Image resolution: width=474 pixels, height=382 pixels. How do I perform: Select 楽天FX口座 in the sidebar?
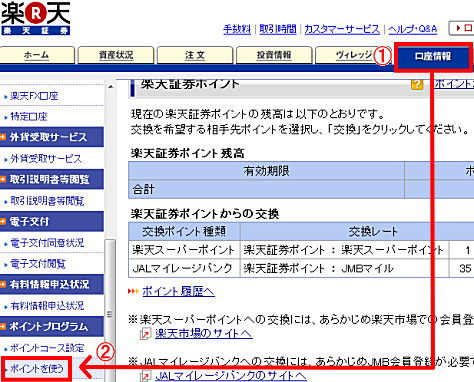coord(34,96)
